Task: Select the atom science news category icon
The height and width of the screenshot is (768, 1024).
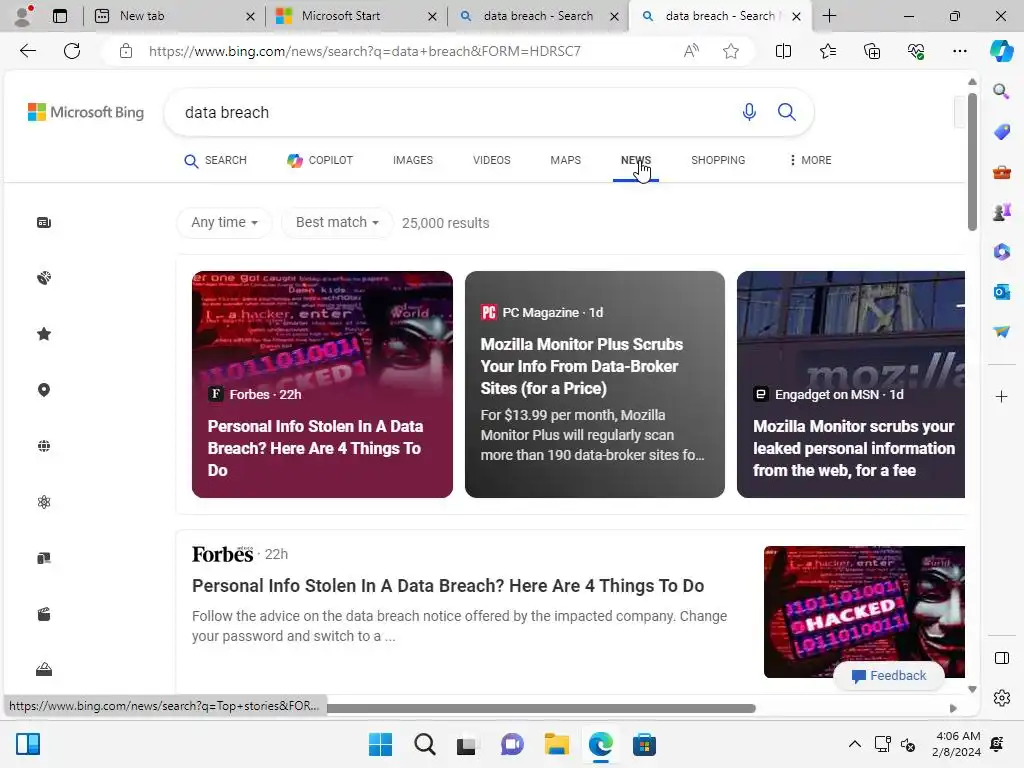Action: 44,502
